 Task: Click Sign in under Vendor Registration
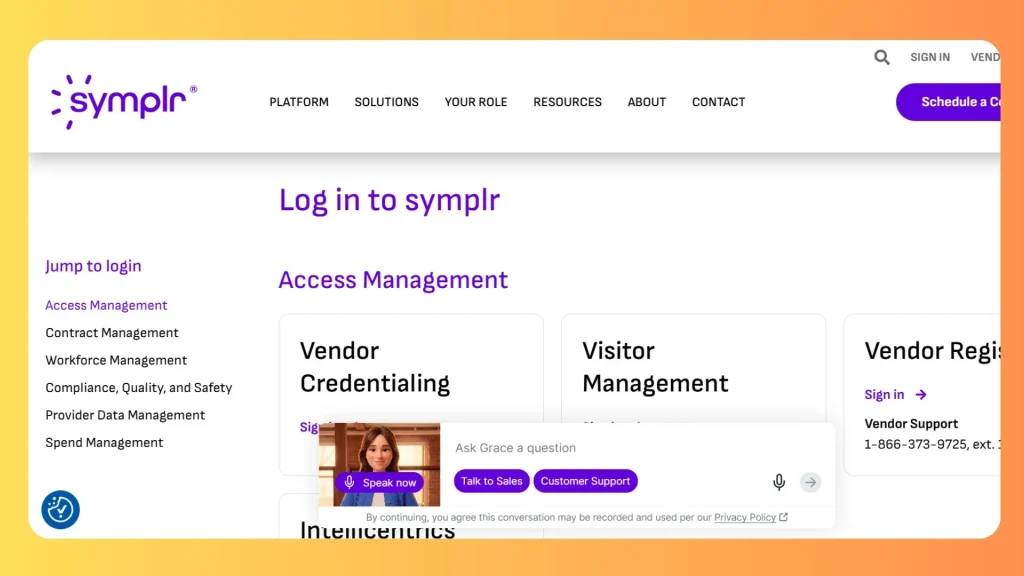pos(884,394)
